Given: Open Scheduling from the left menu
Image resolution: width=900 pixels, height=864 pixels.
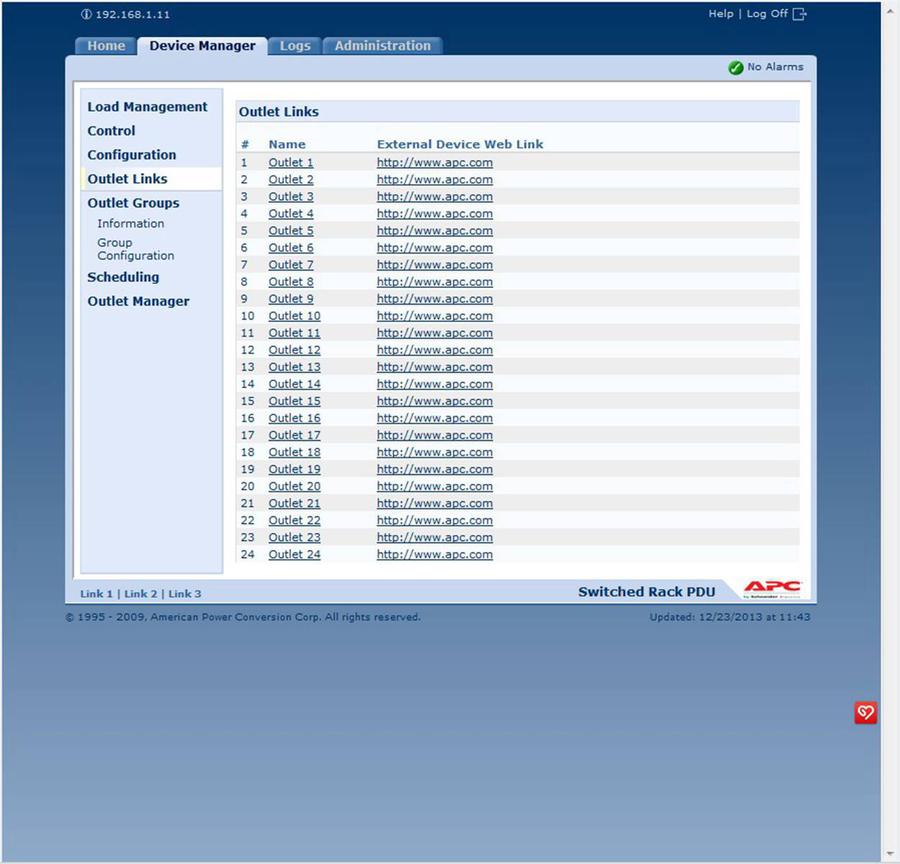Looking at the screenshot, I should pos(123,277).
